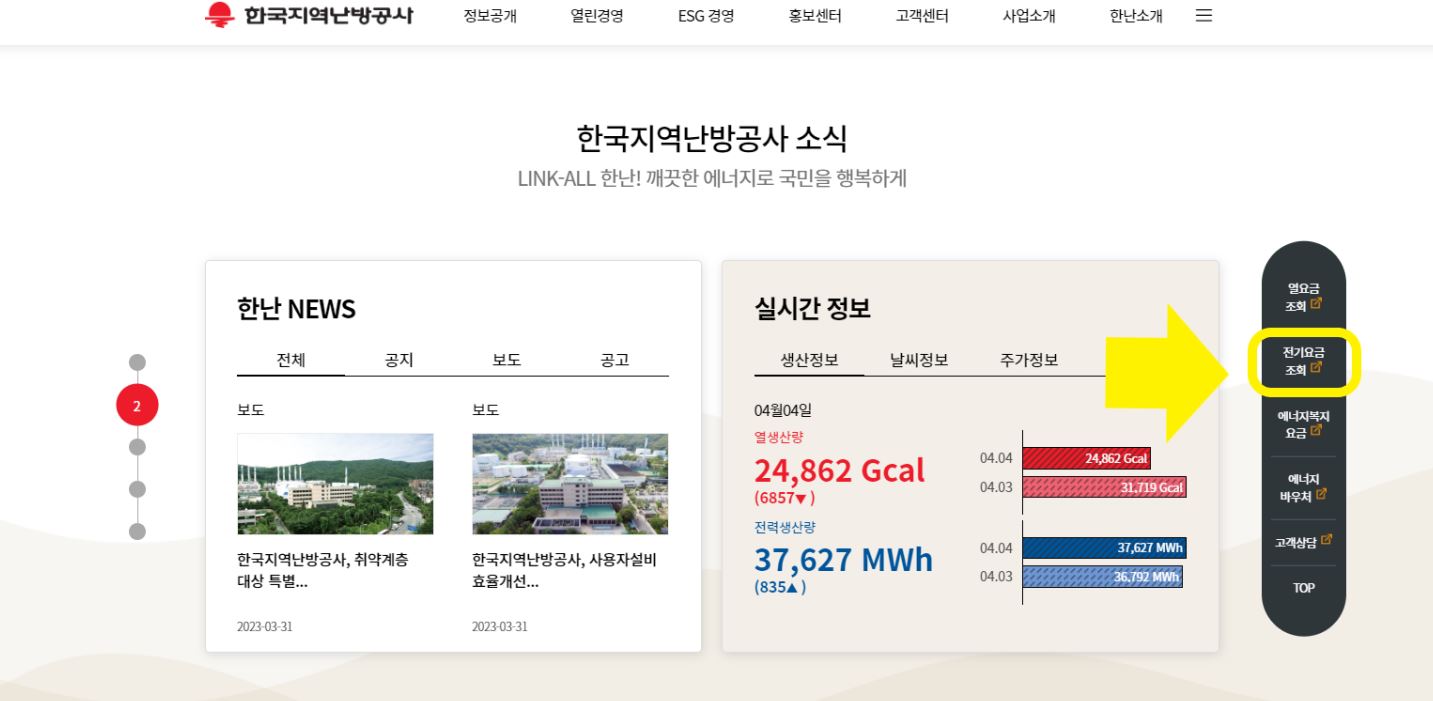
Task: Click the (6857▼) change value
Action: click(x=785, y=498)
